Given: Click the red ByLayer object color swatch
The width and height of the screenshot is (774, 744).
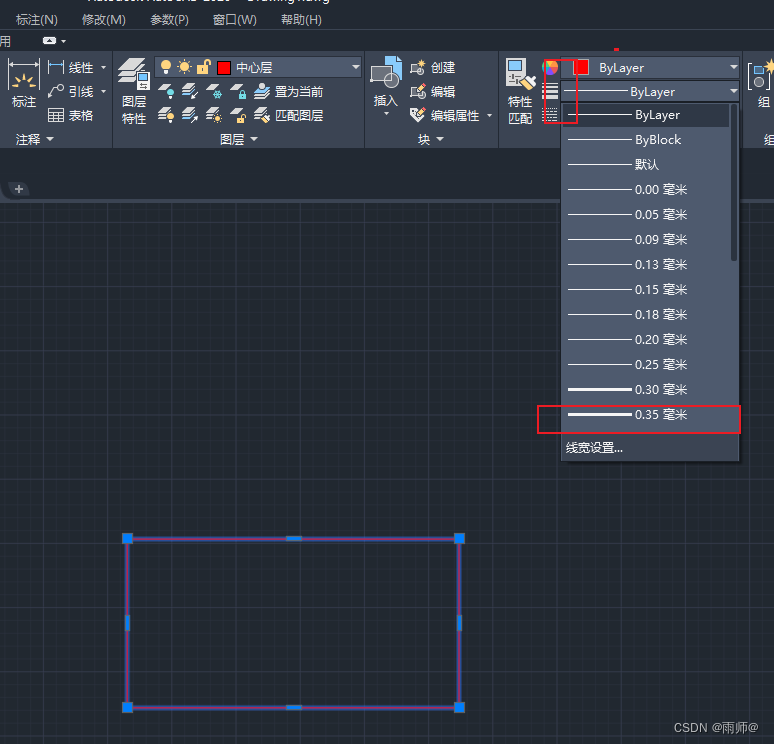Looking at the screenshot, I should pyautogui.click(x=581, y=67).
